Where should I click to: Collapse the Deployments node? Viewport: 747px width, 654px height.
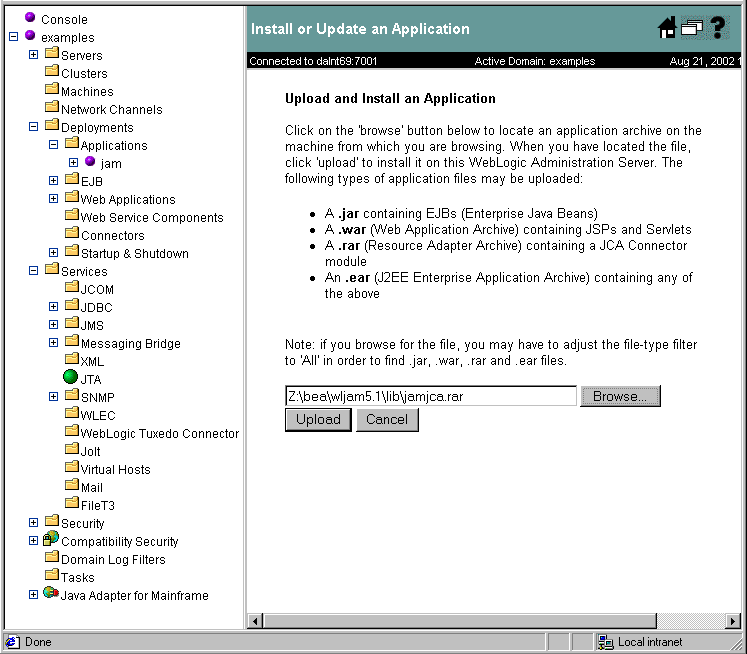click(x=33, y=126)
